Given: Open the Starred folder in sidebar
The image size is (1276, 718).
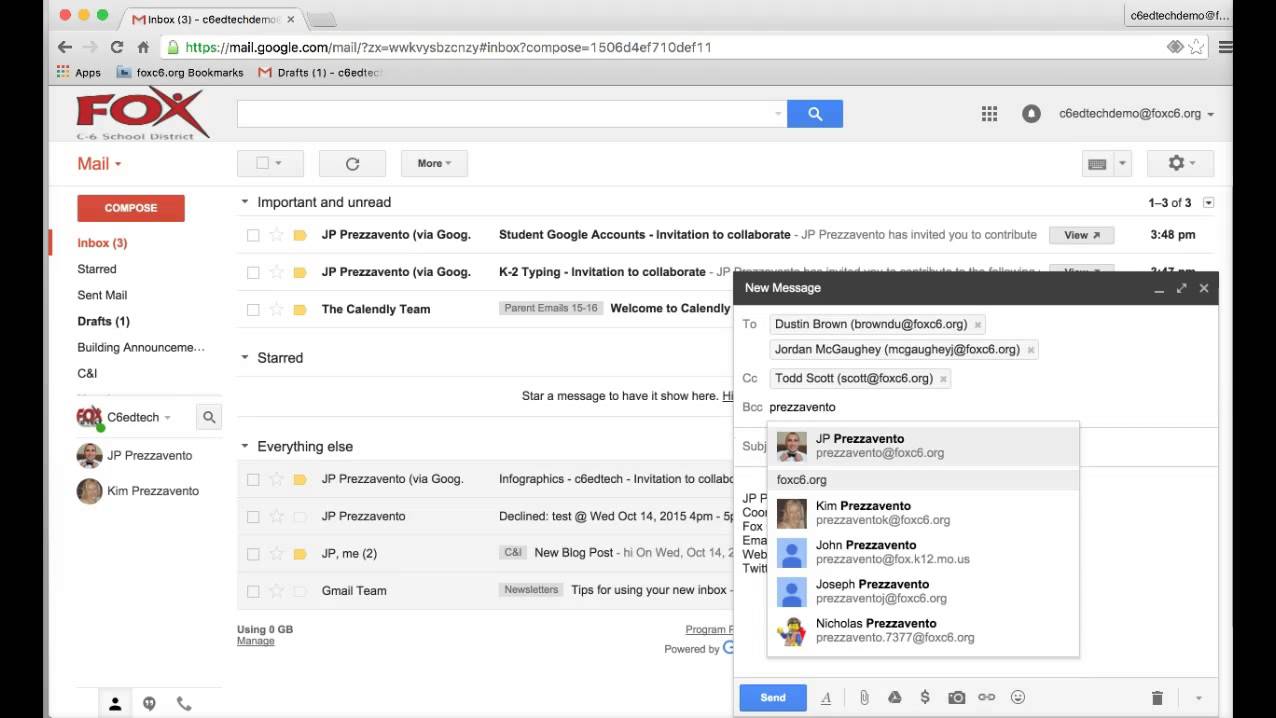Looking at the screenshot, I should coord(97,269).
